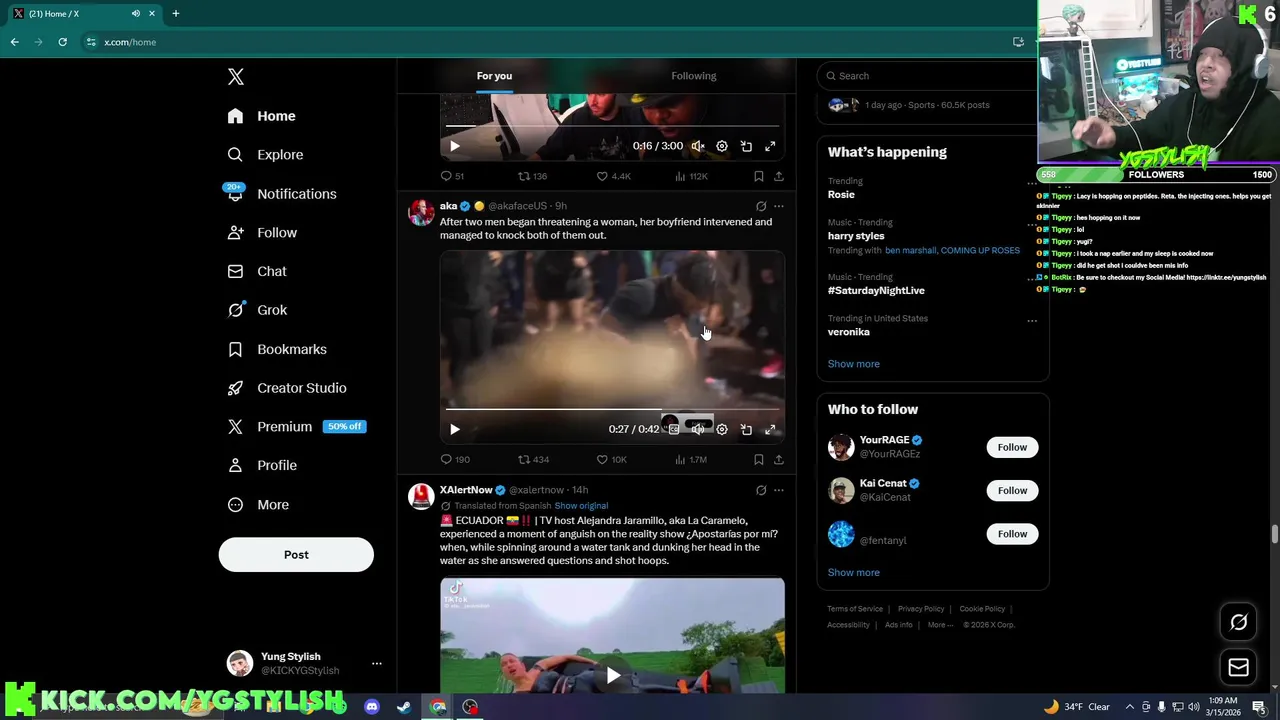1280x720 pixels.
Task: Mute the top video sound
Action: [698, 146]
